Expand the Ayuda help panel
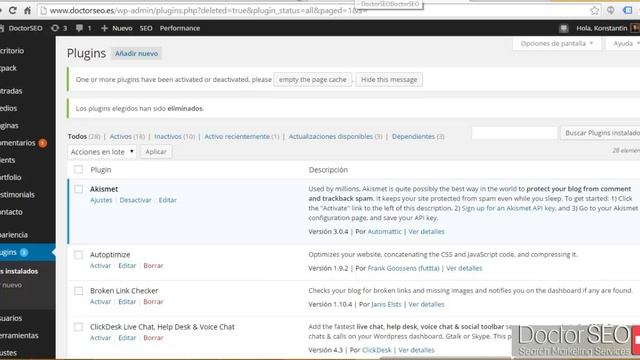640x360 pixels. (x=625, y=43)
